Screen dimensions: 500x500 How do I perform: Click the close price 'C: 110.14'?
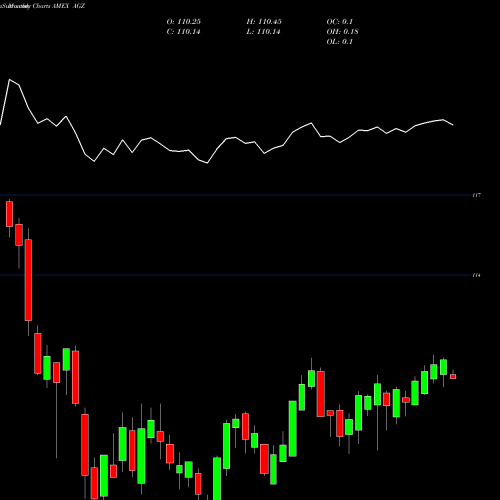coord(184,32)
